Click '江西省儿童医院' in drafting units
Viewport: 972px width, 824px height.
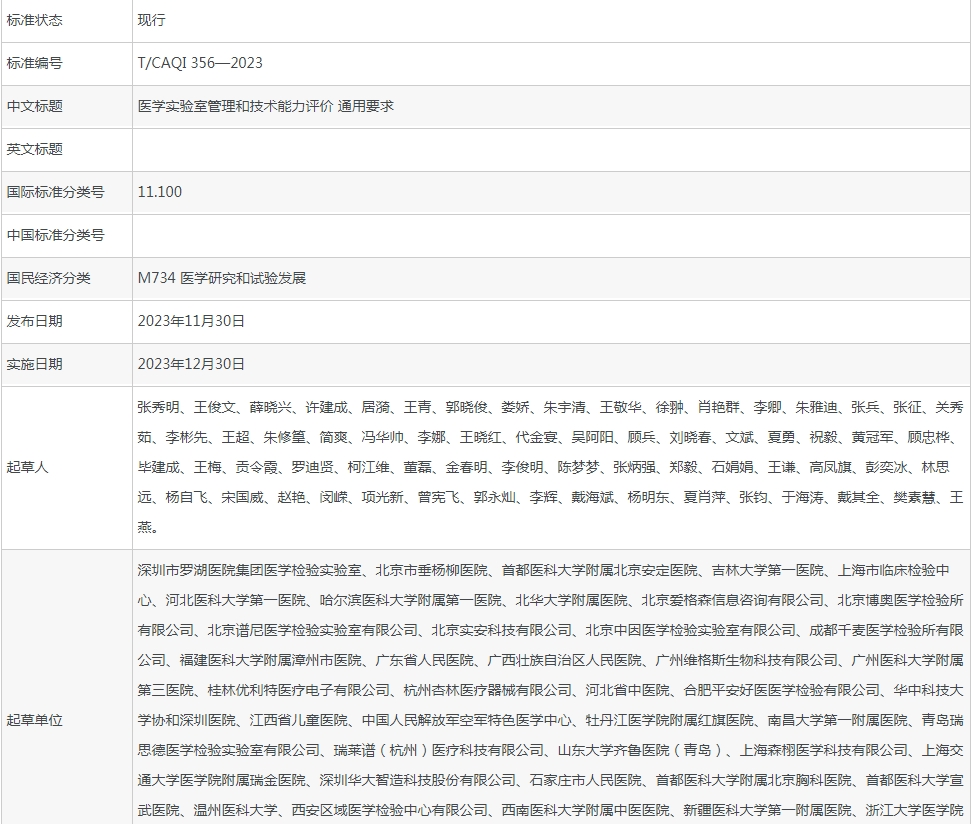click(x=299, y=720)
